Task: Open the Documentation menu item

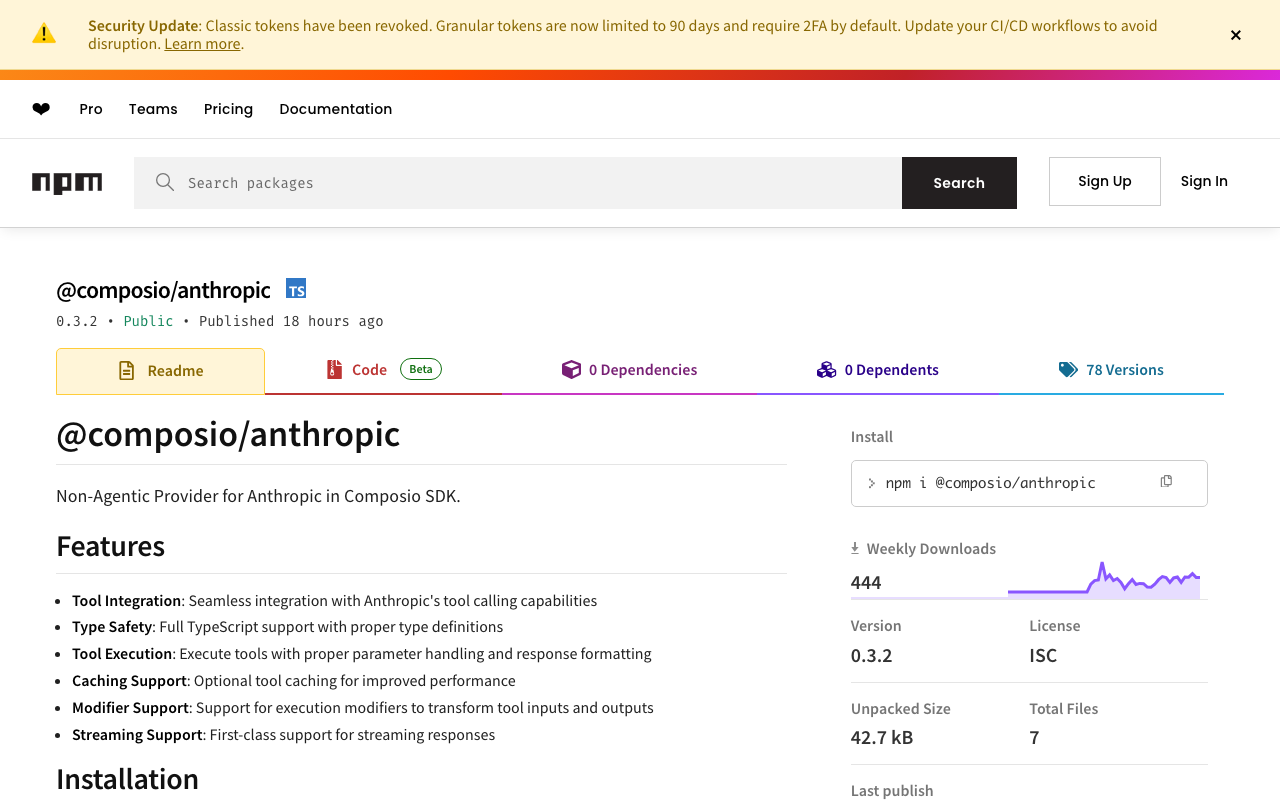Action: [x=335, y=109]
